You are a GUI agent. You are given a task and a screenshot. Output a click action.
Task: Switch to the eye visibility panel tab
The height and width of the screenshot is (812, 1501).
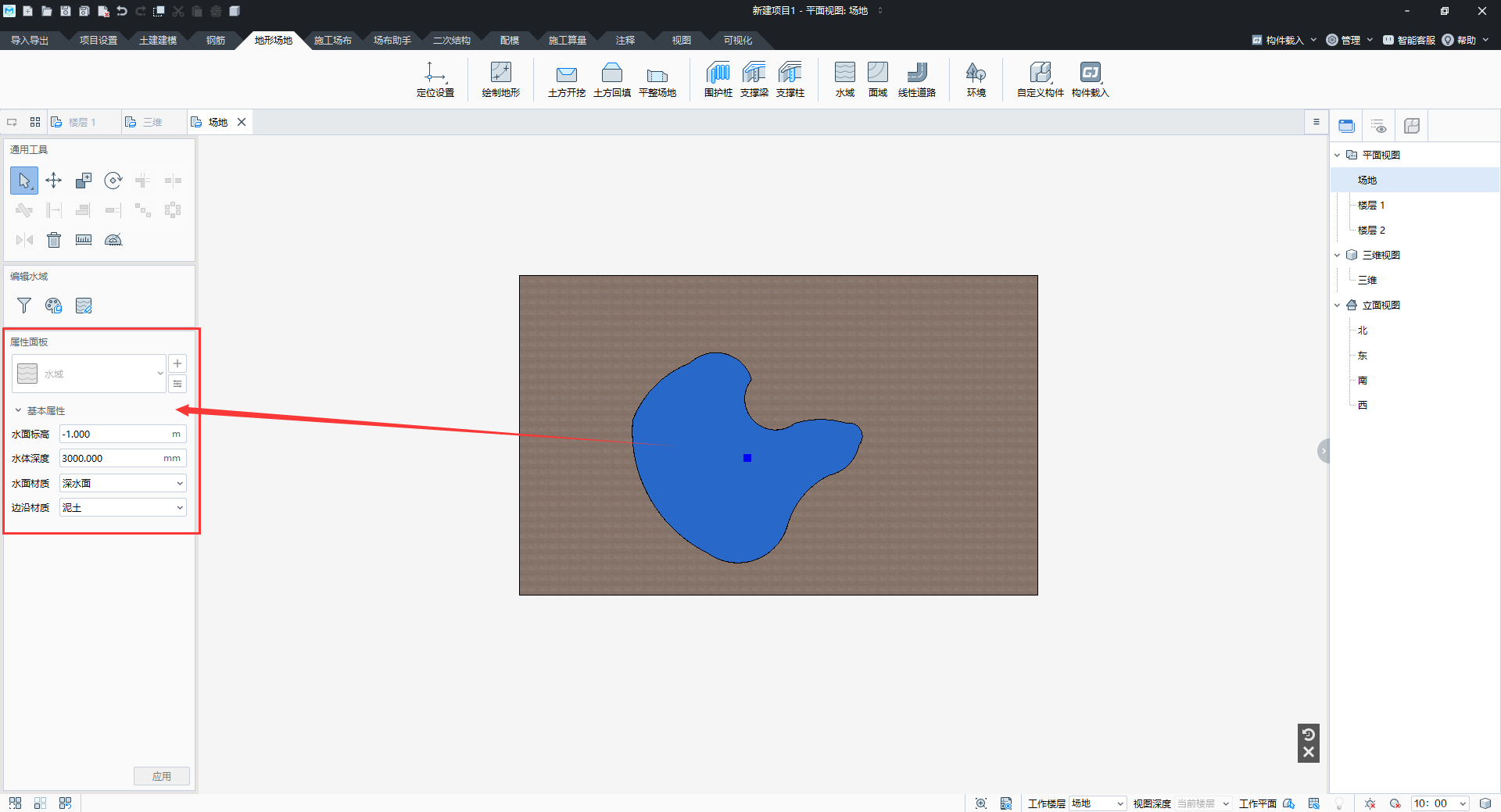(x=1379, y=126)
